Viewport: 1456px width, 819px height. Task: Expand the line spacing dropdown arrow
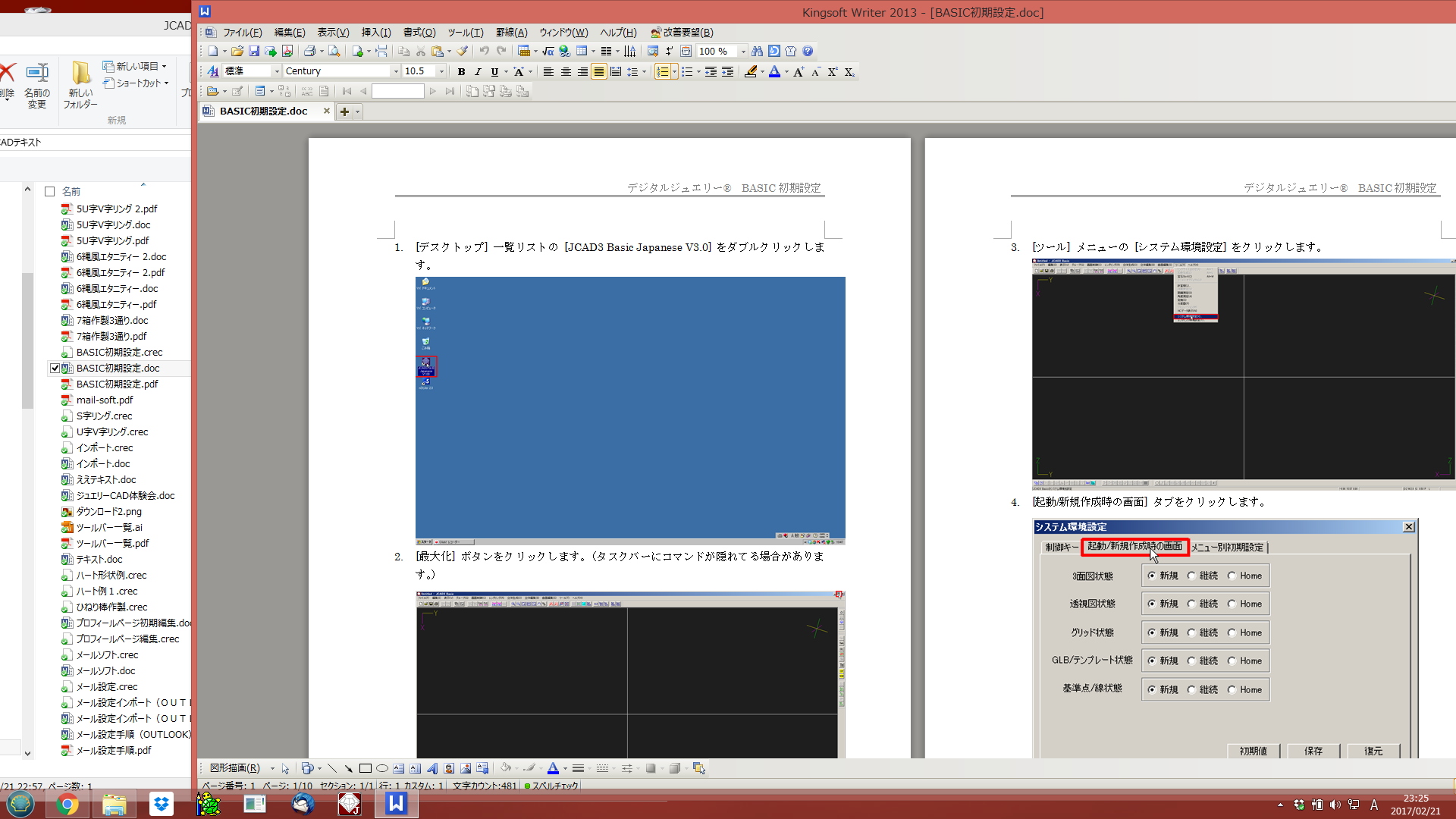644,72
